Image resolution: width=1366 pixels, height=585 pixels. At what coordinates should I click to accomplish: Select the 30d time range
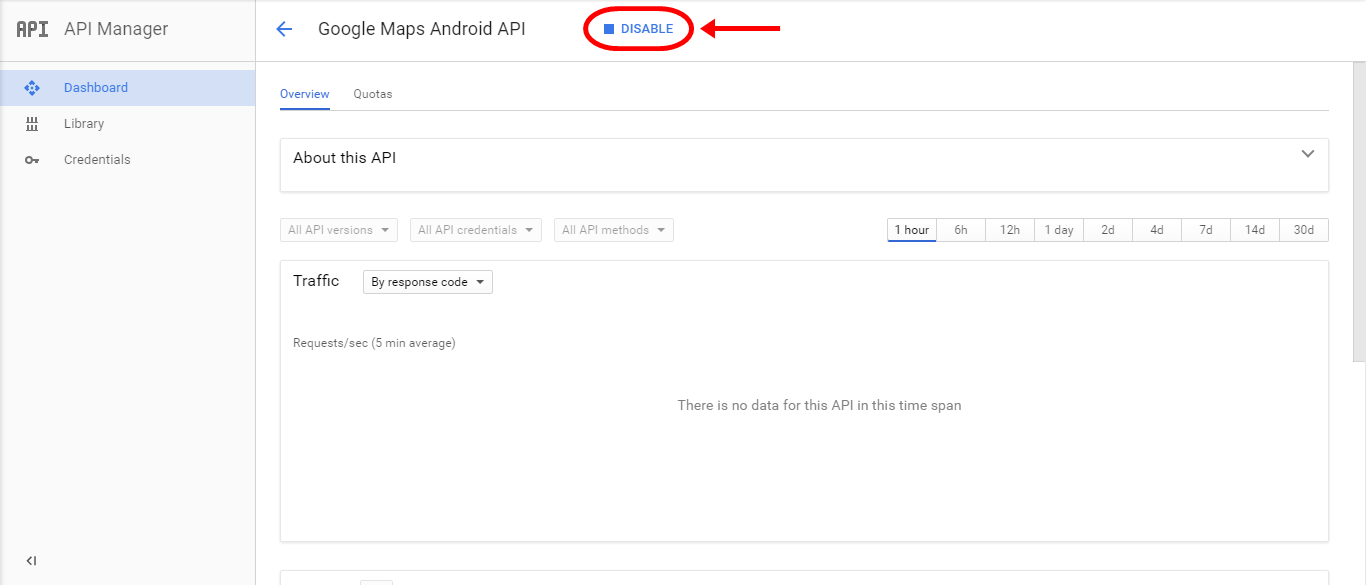[x=1303, y=230]
